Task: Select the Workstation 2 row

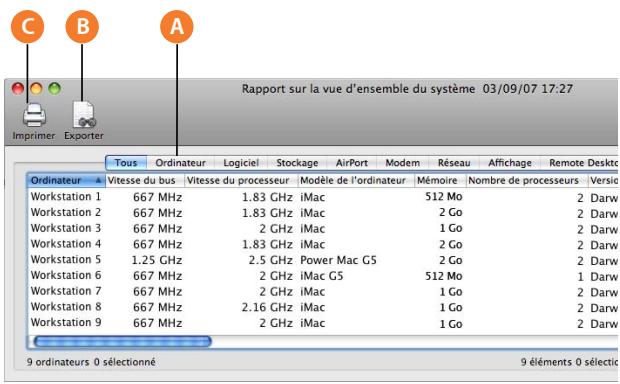Action: point(323,212)
